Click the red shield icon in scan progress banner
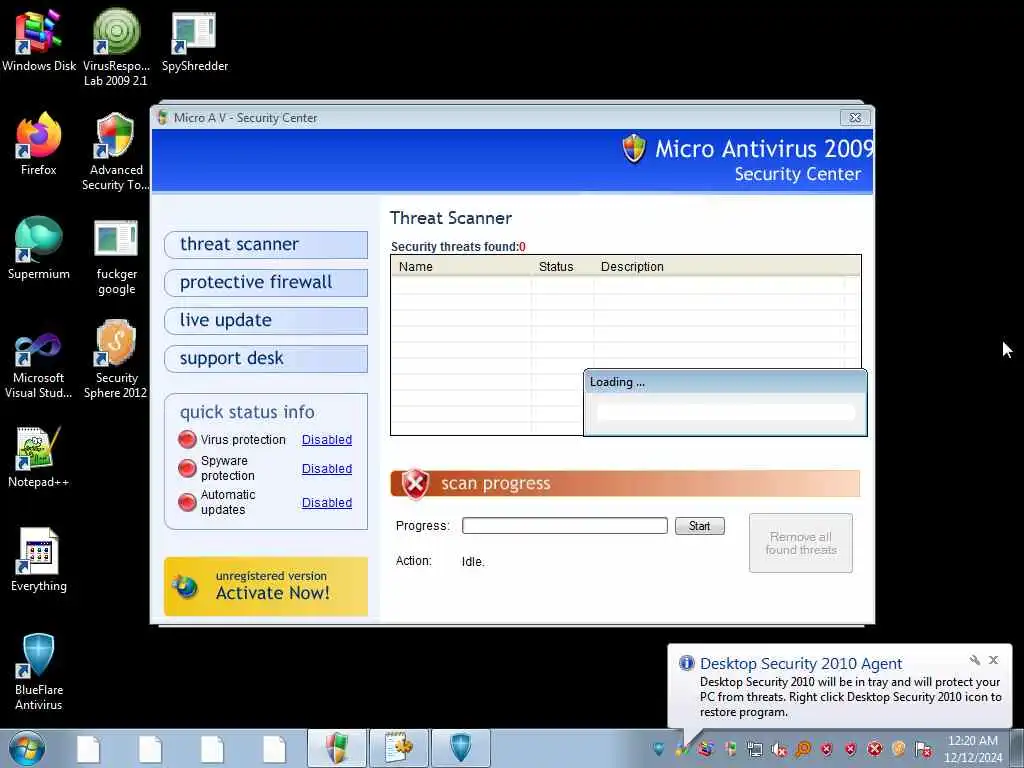1024x768 pixels. tap(415, 484)
